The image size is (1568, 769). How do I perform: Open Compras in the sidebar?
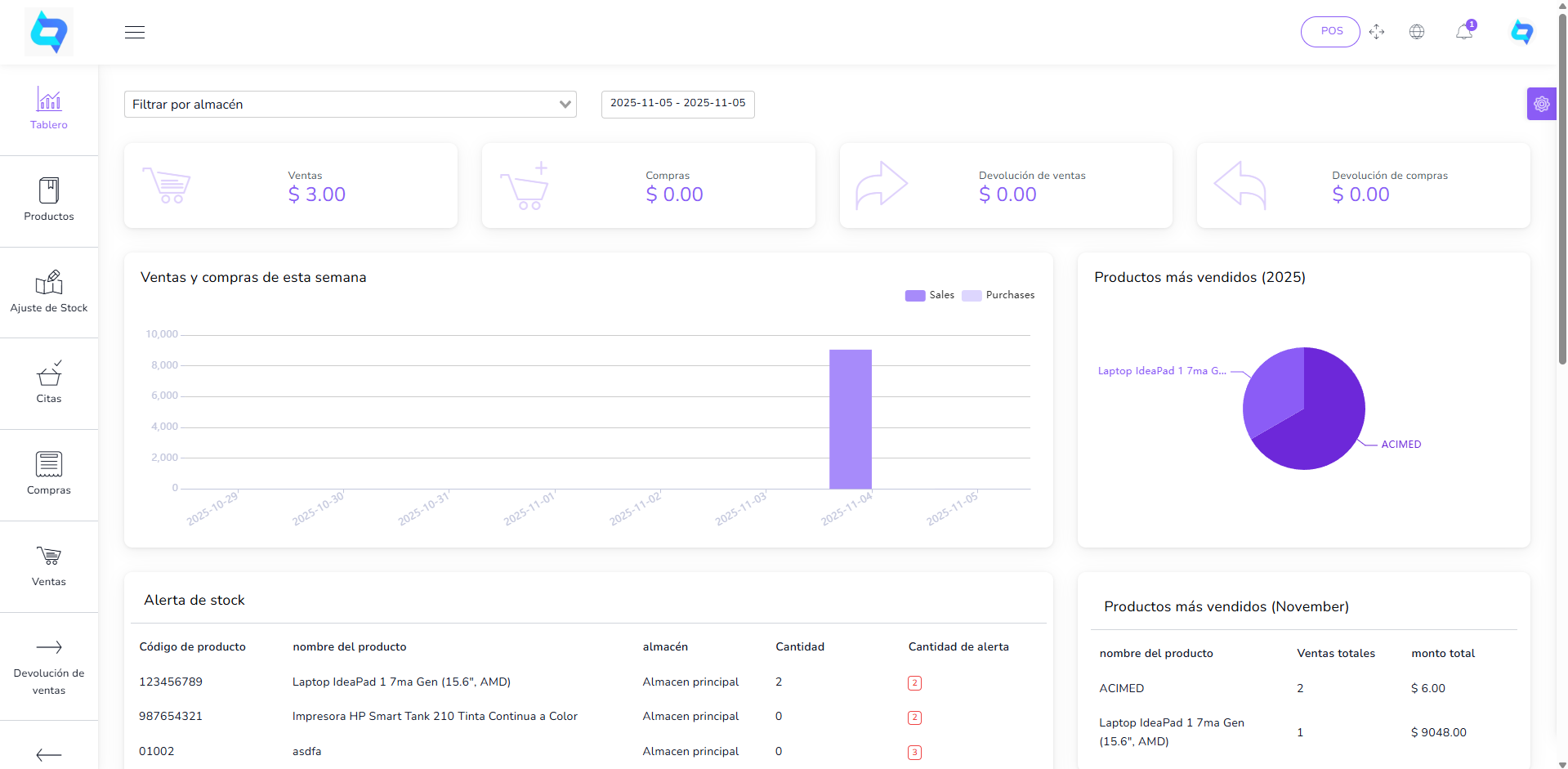pos(49,474)
